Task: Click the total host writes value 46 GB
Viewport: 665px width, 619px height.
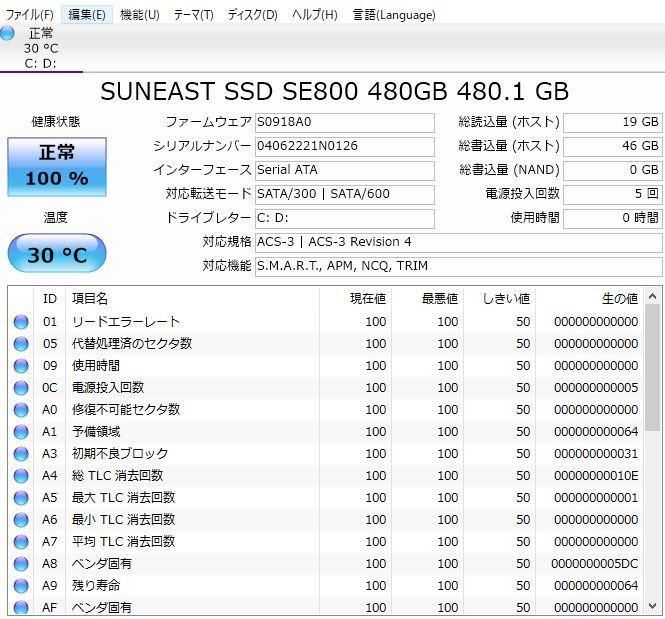Action: coord(612,146)
